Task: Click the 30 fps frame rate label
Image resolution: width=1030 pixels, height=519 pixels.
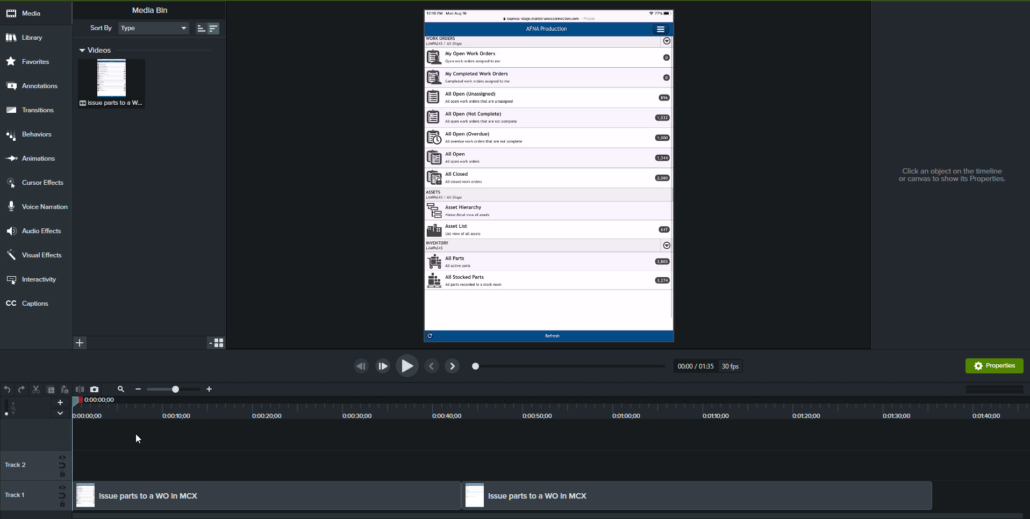Action: [x=730, y=367]
